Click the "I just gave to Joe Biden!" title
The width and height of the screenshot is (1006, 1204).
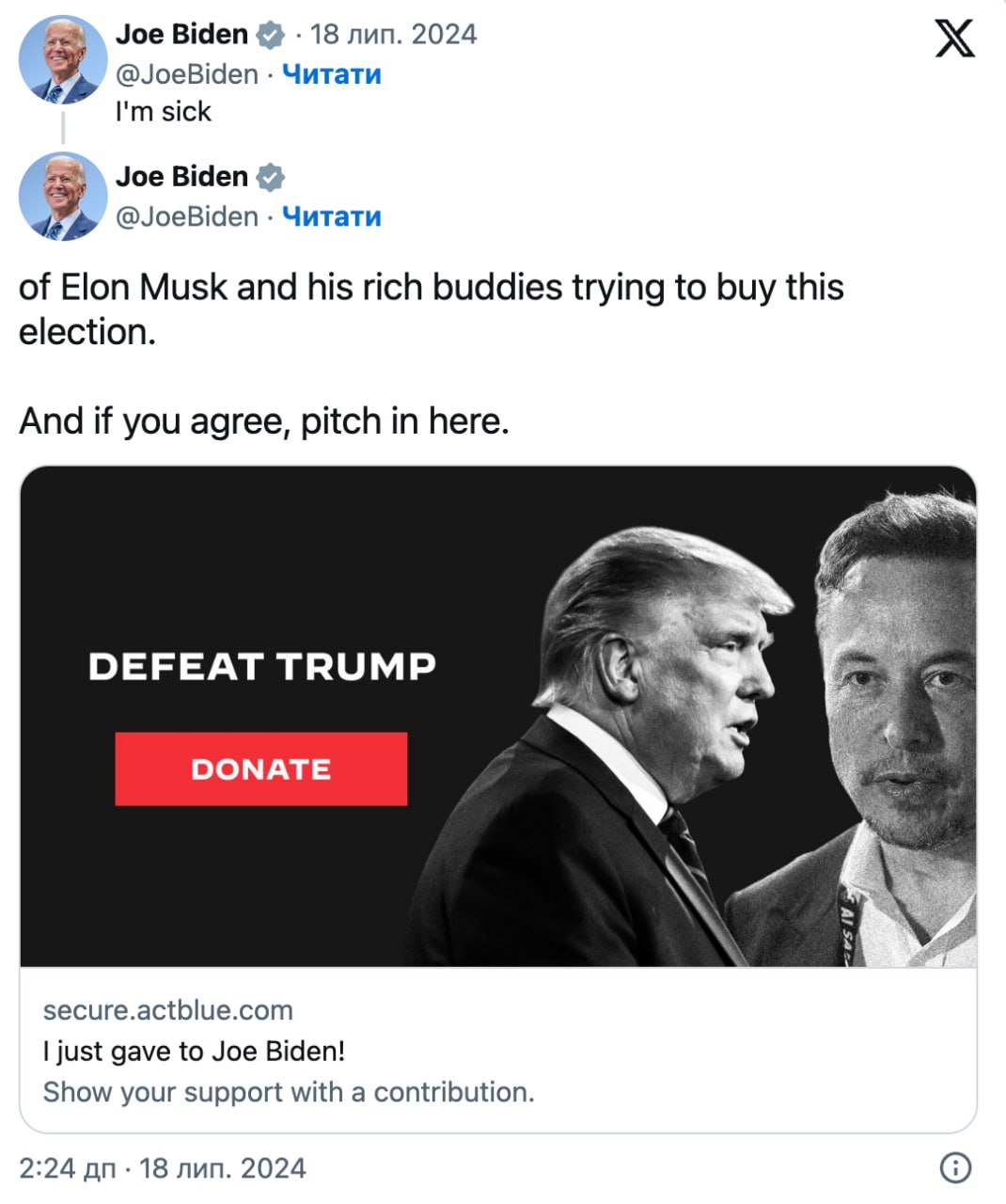(x=194, y=1051)
